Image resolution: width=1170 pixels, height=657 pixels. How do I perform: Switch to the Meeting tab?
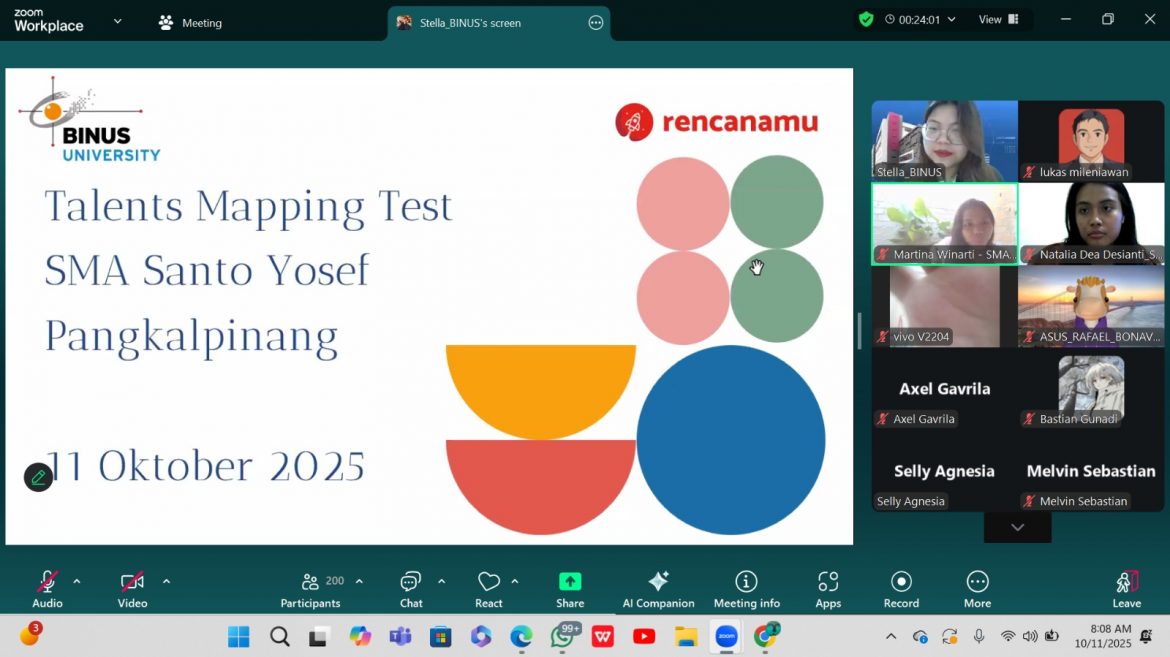coord(190,23)
